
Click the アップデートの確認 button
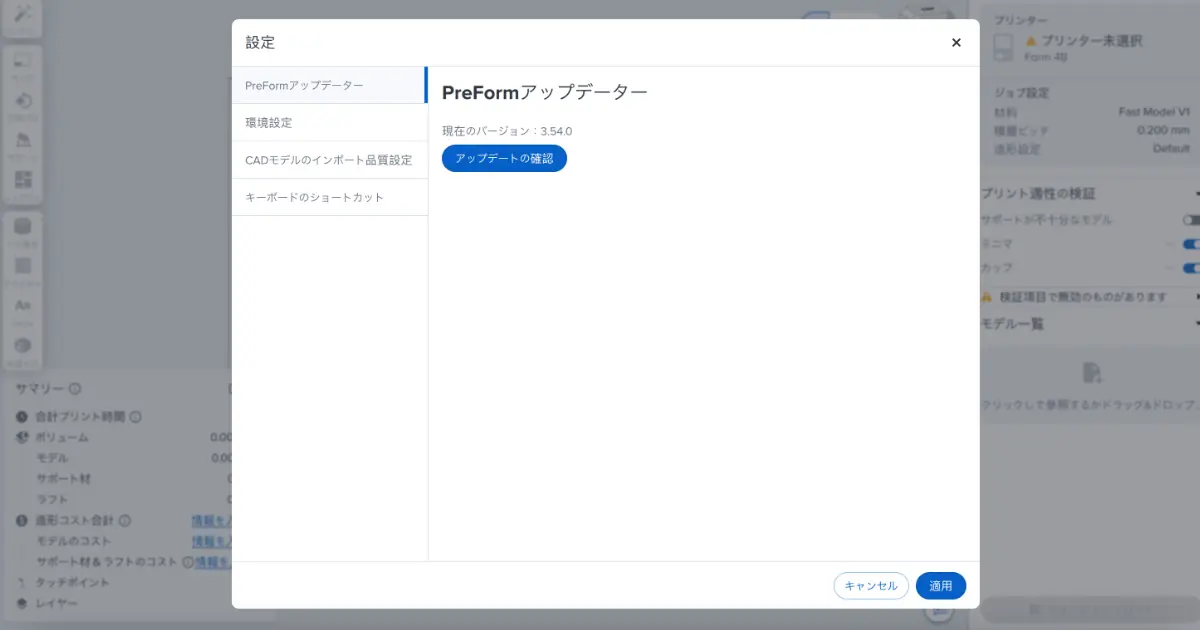504,159
